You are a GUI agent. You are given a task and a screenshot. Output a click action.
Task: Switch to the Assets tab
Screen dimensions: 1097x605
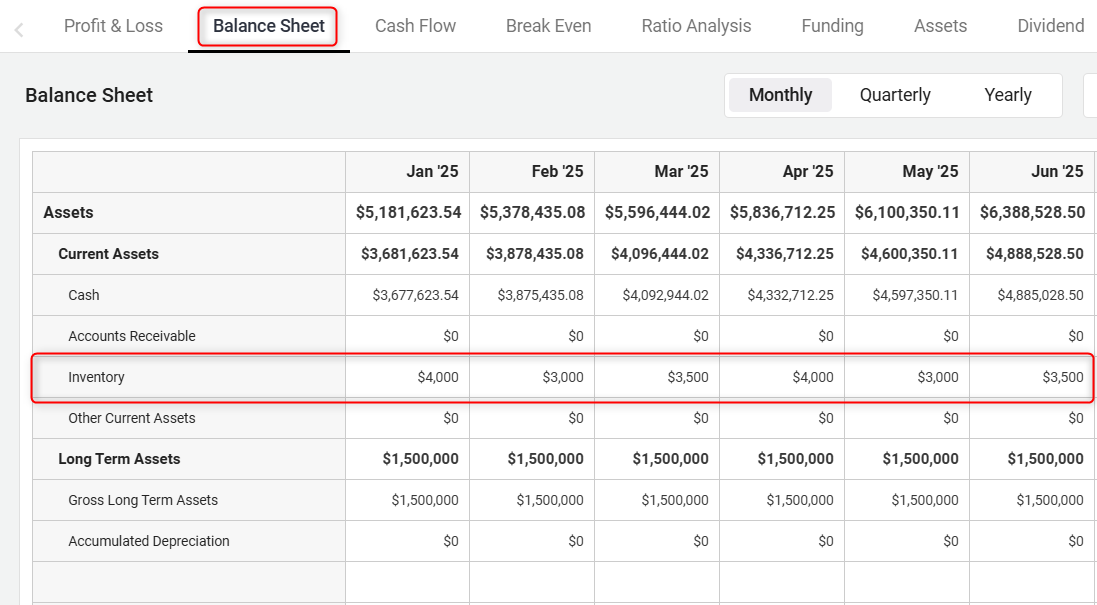click(x=940, y=26)
